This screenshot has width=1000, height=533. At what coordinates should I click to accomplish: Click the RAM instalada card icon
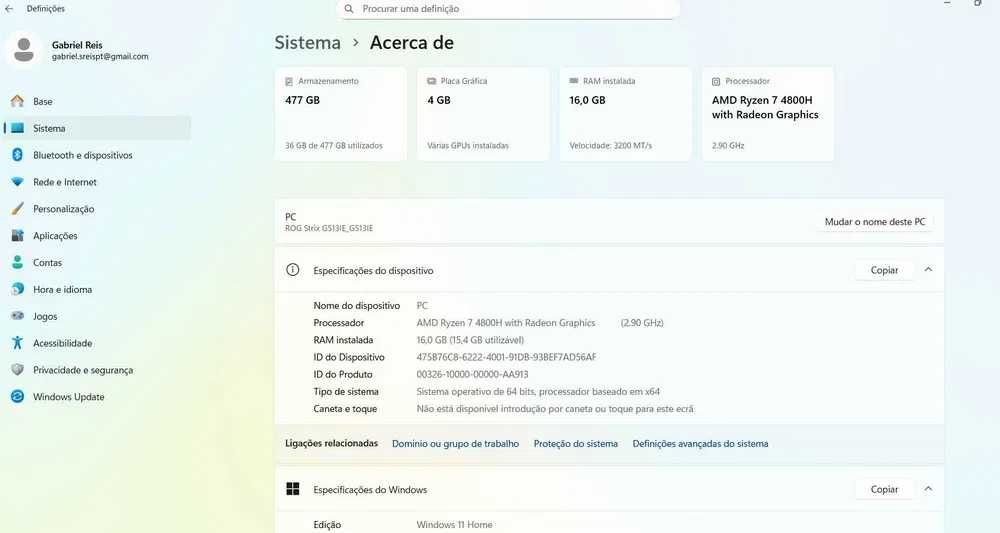(x=573, y=81)
